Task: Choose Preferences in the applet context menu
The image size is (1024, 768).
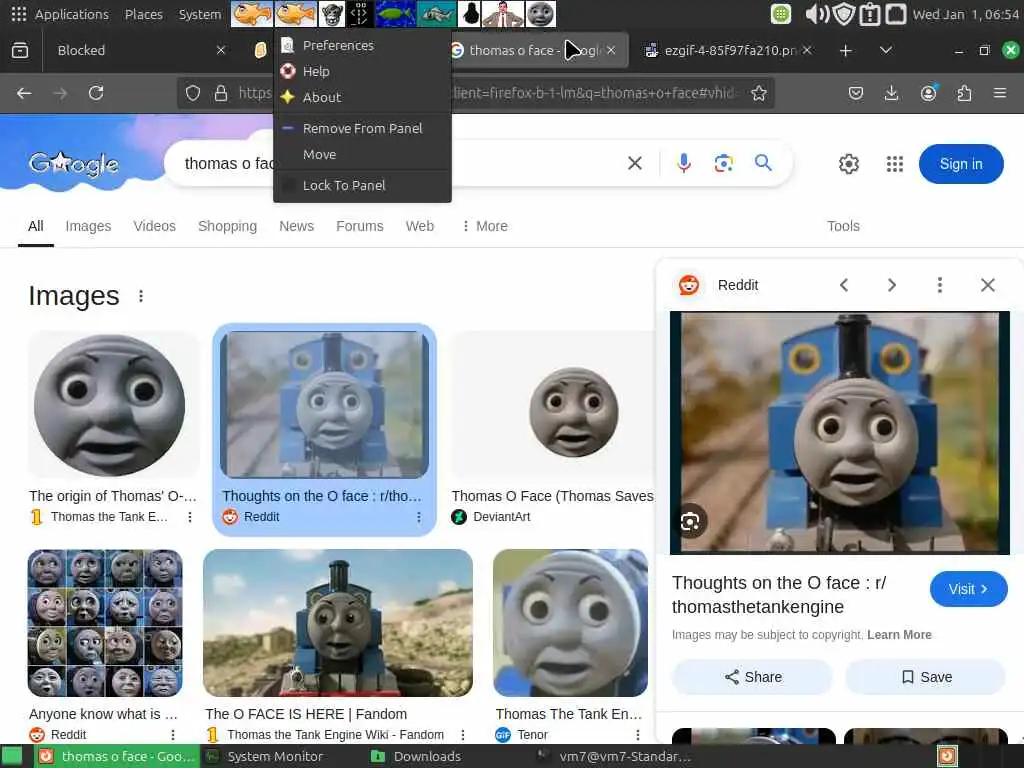Action: tap(362, 46)
